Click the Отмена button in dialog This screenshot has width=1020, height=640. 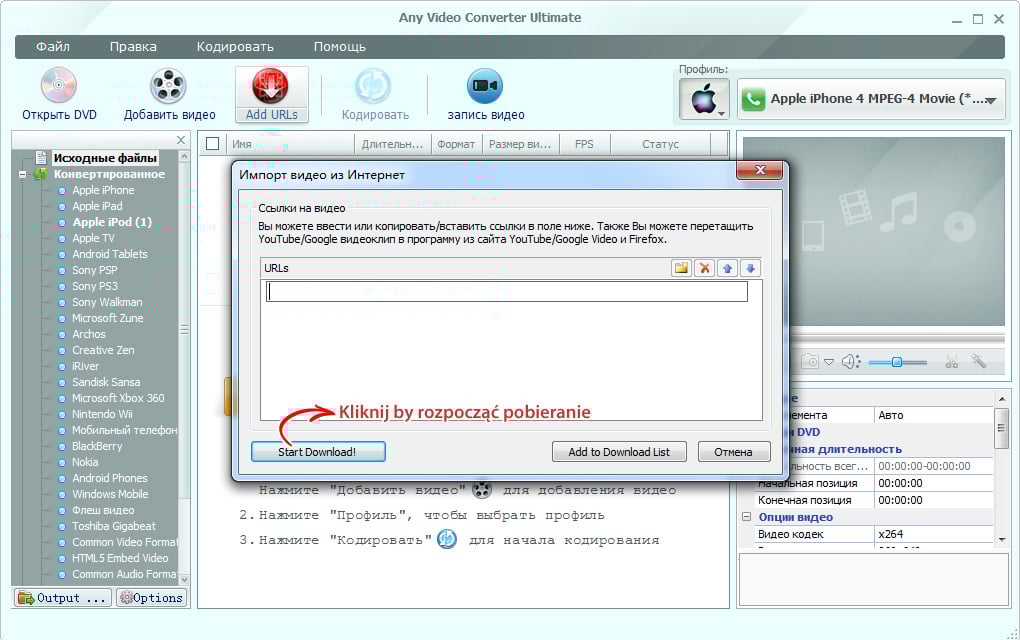[734, 451]
